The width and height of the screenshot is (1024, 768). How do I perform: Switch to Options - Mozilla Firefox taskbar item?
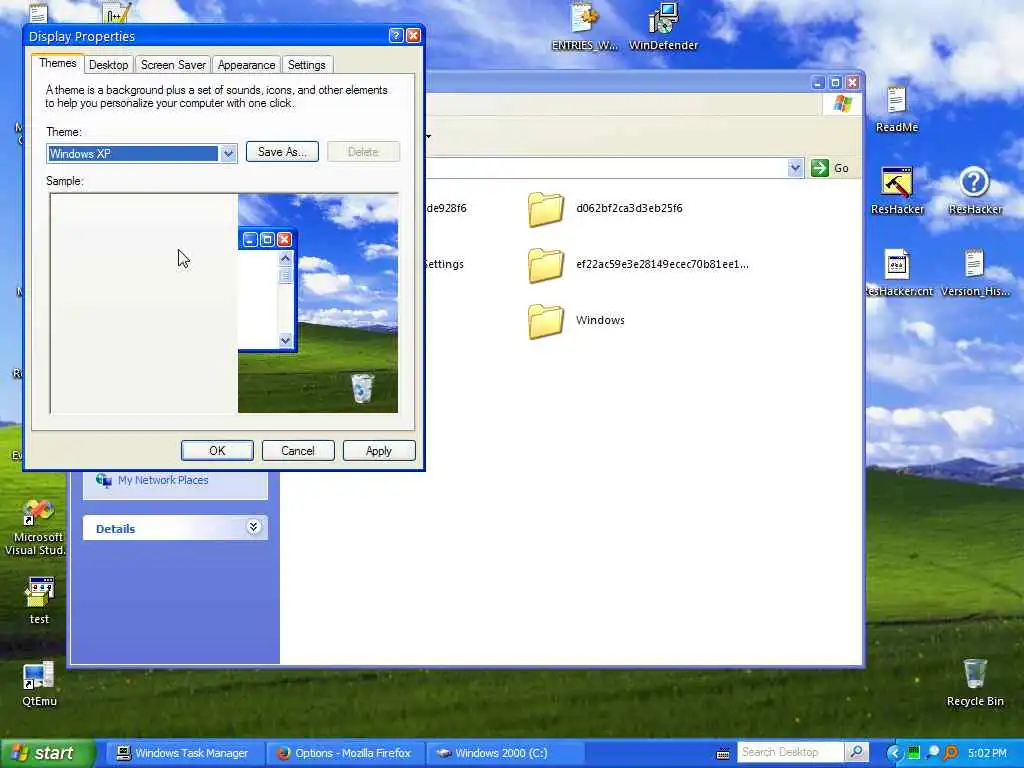[344, 753]
